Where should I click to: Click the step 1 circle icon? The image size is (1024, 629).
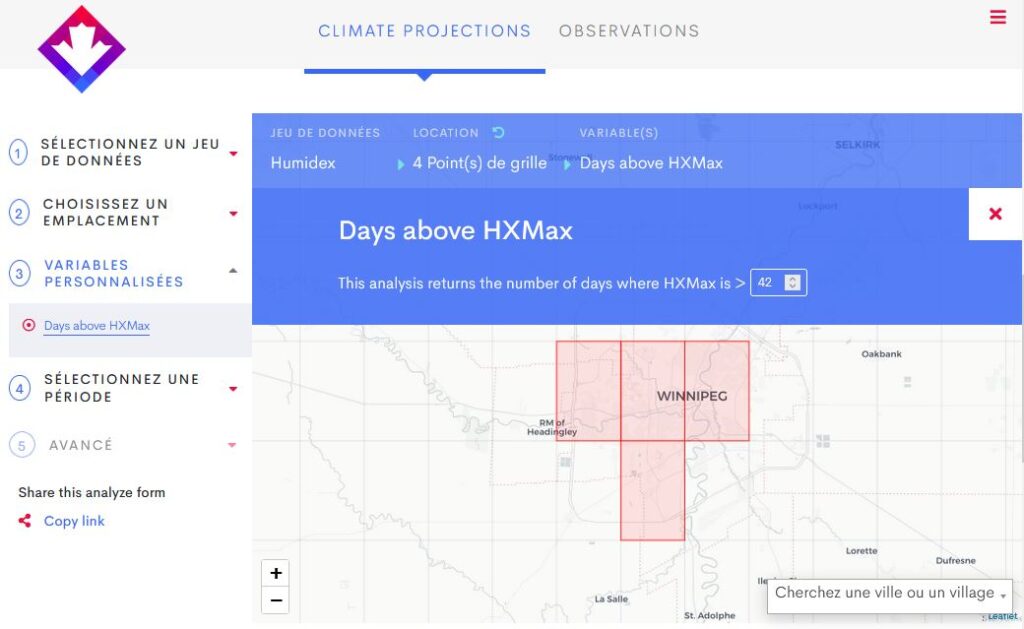pos(18,153)
